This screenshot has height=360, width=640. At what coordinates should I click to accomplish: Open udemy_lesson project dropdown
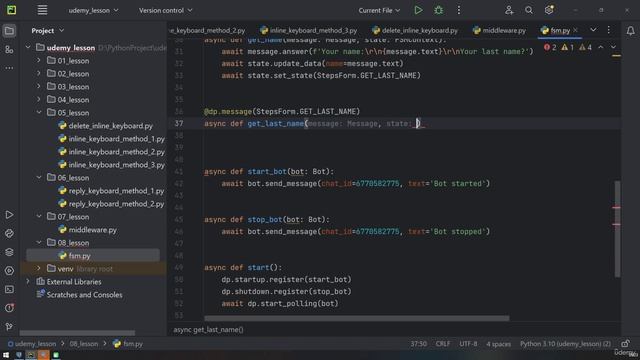click(x=93, y=11)
